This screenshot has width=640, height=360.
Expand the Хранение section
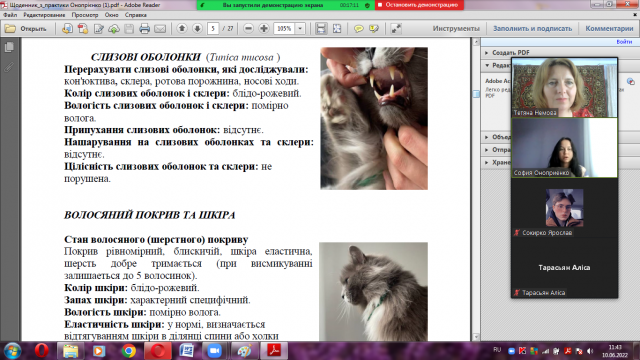pos(498,162)
